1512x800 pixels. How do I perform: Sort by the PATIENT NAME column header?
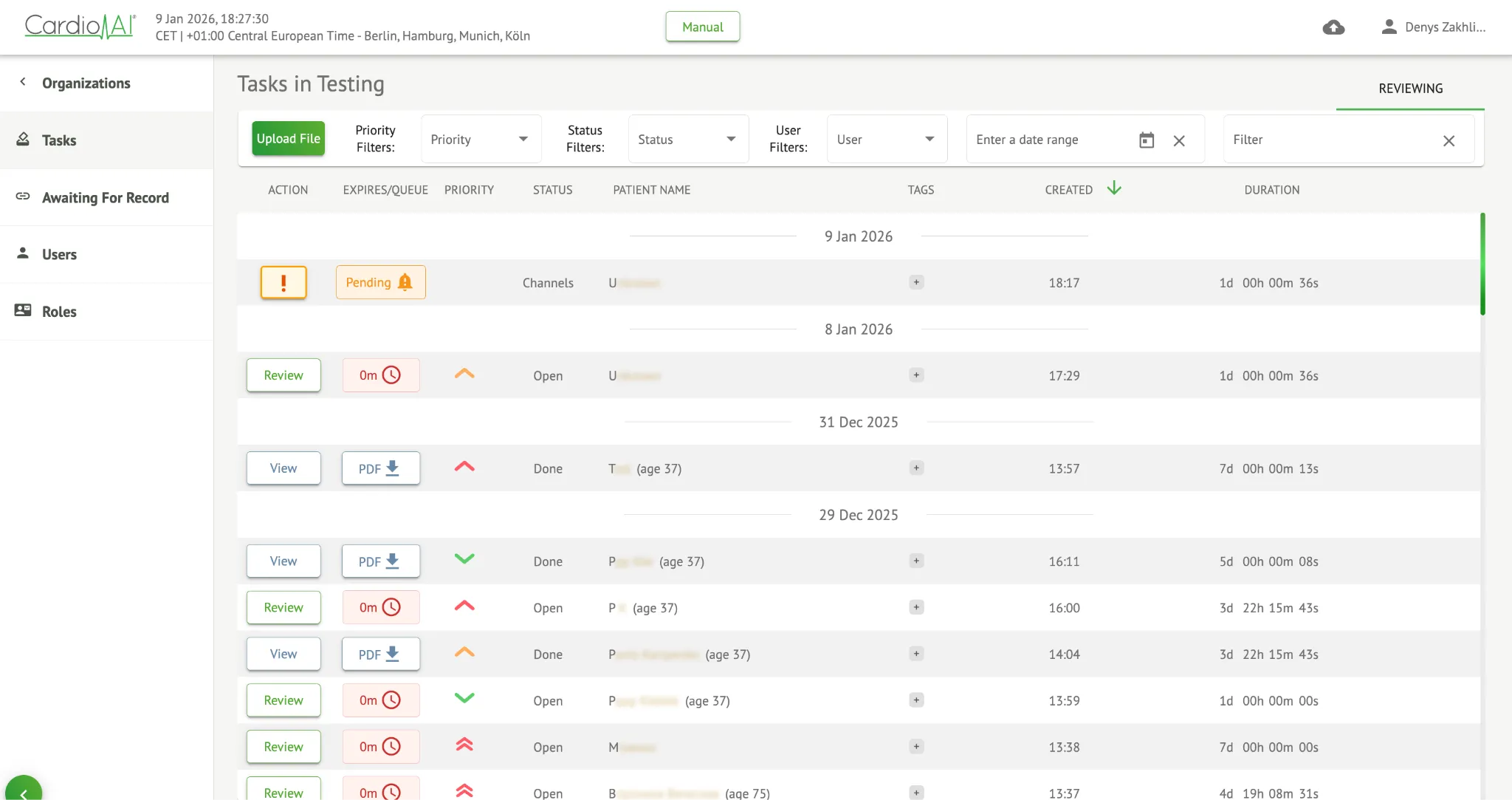click(651, 190)
